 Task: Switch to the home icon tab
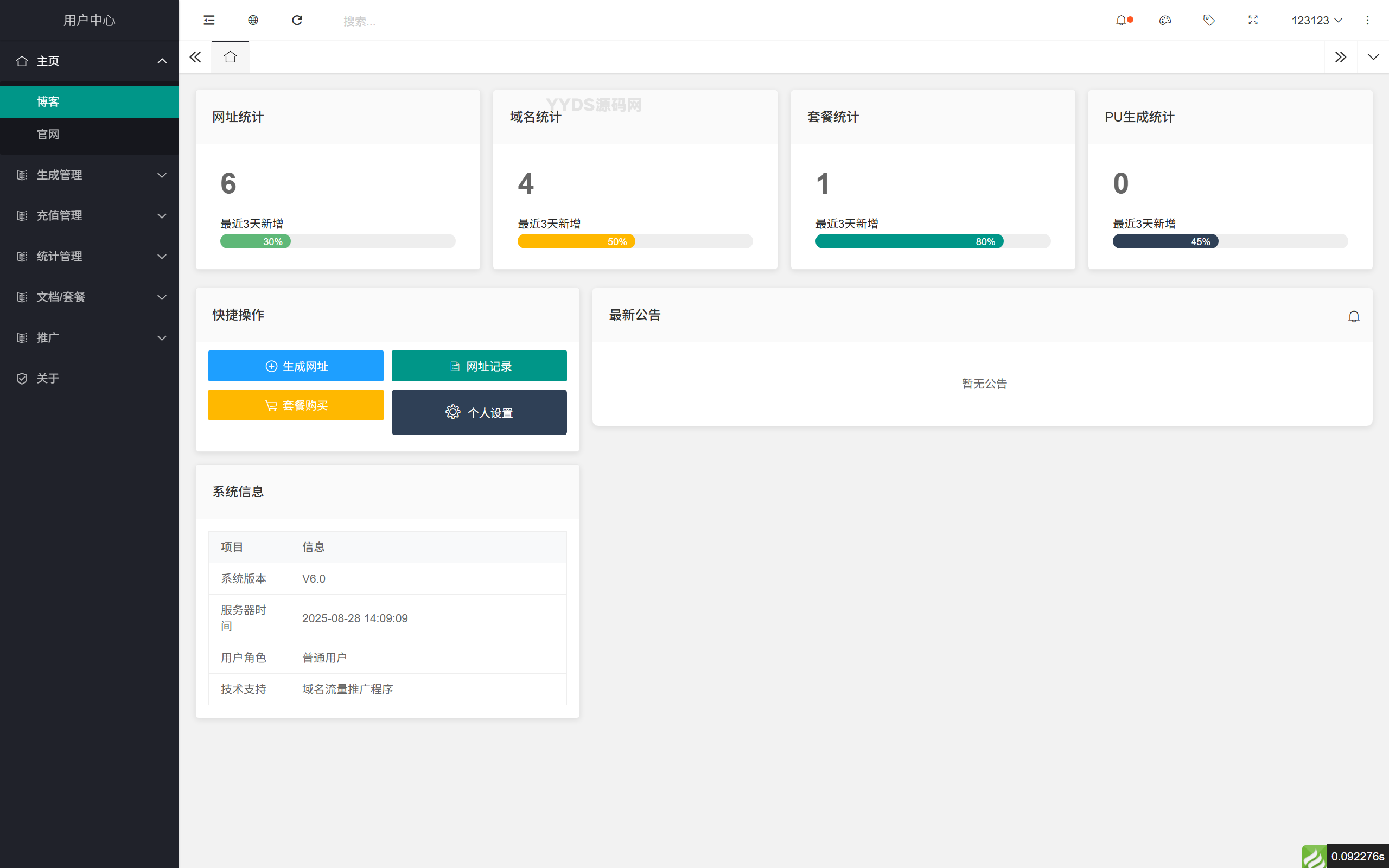pos(230,57)
